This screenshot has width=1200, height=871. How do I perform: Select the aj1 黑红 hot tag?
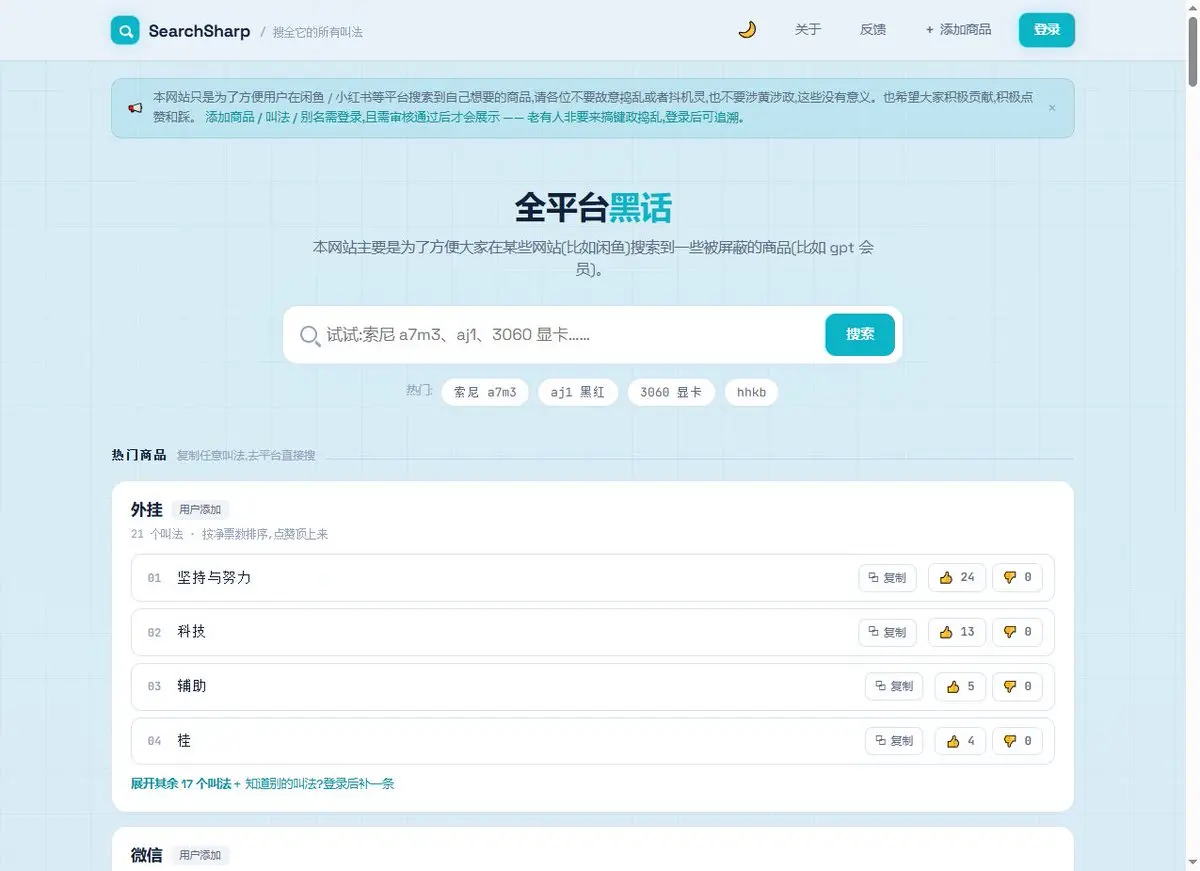(578, 393)
